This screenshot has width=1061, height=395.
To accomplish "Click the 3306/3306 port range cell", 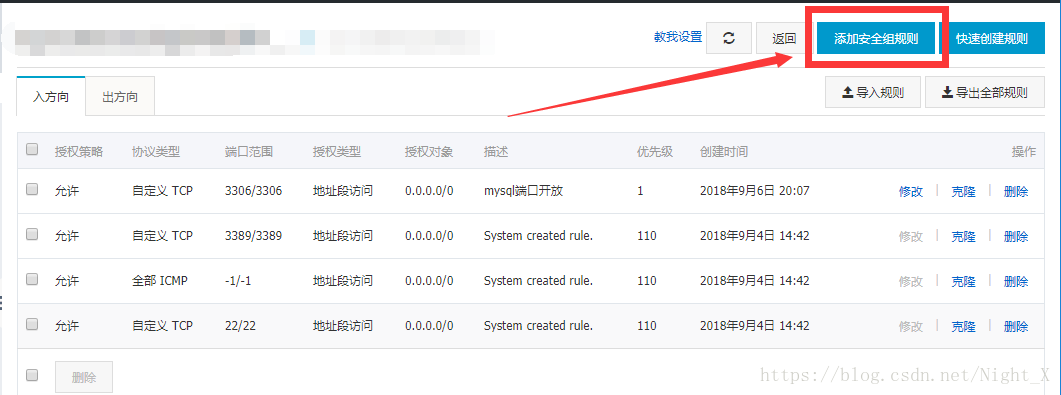I will pos(253,191).
